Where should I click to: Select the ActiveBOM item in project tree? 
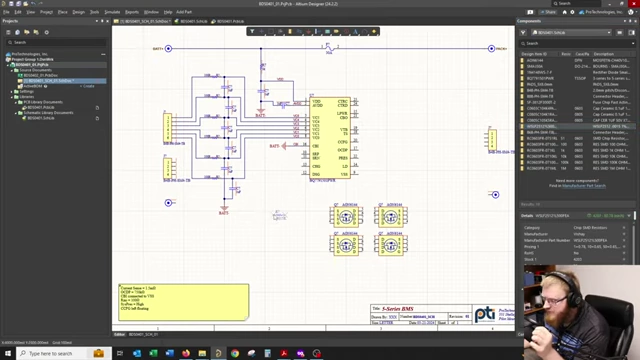tap(33, 86)
